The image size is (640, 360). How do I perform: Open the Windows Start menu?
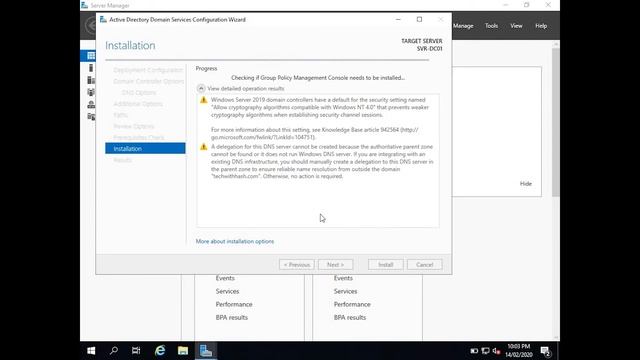click(x=91, y=351)
